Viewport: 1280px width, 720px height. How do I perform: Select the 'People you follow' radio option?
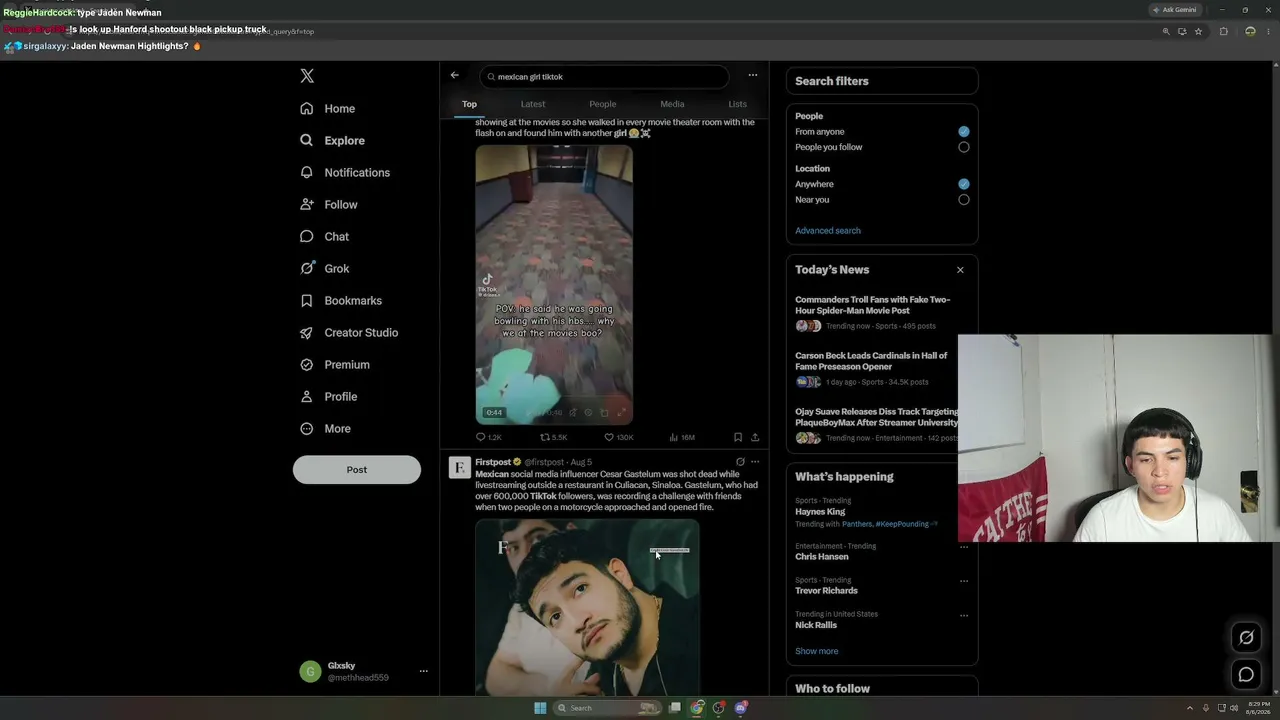pyautogui.click(x=964, y=147)
